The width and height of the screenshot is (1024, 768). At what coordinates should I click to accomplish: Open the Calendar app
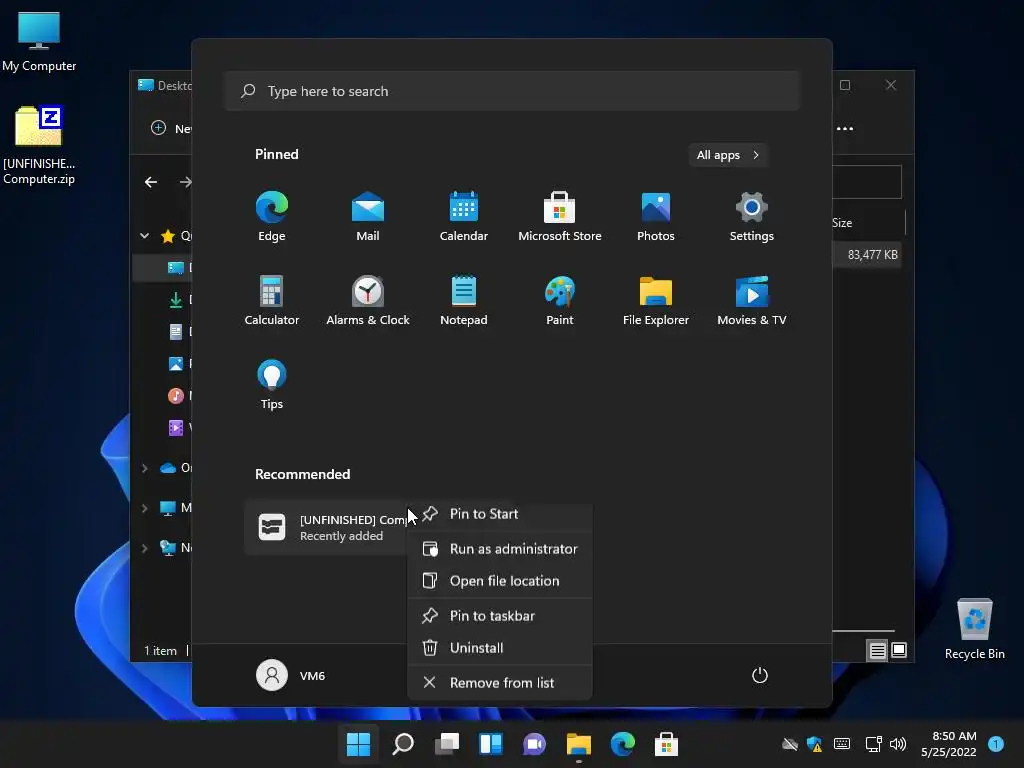click(x=464, y=217)
